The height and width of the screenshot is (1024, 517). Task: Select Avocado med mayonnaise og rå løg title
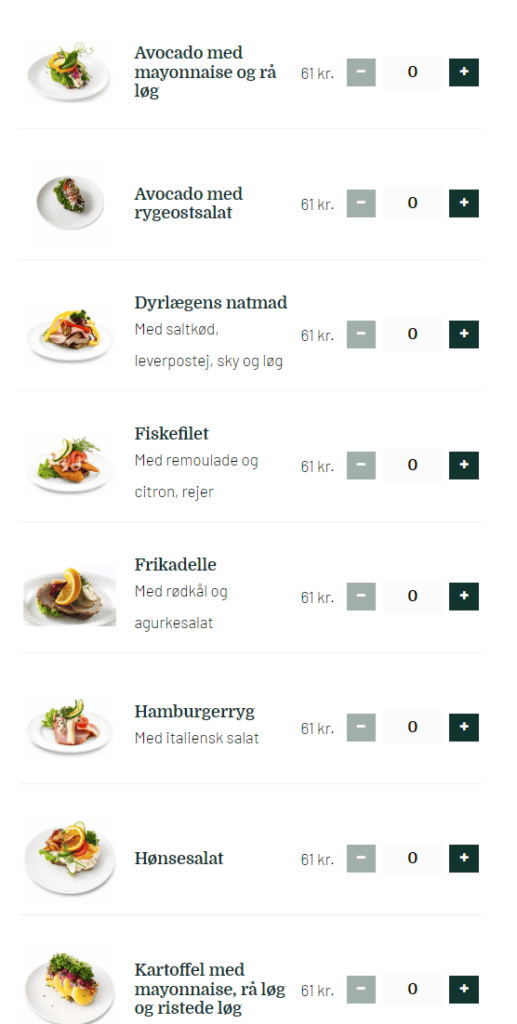[205, 72]
